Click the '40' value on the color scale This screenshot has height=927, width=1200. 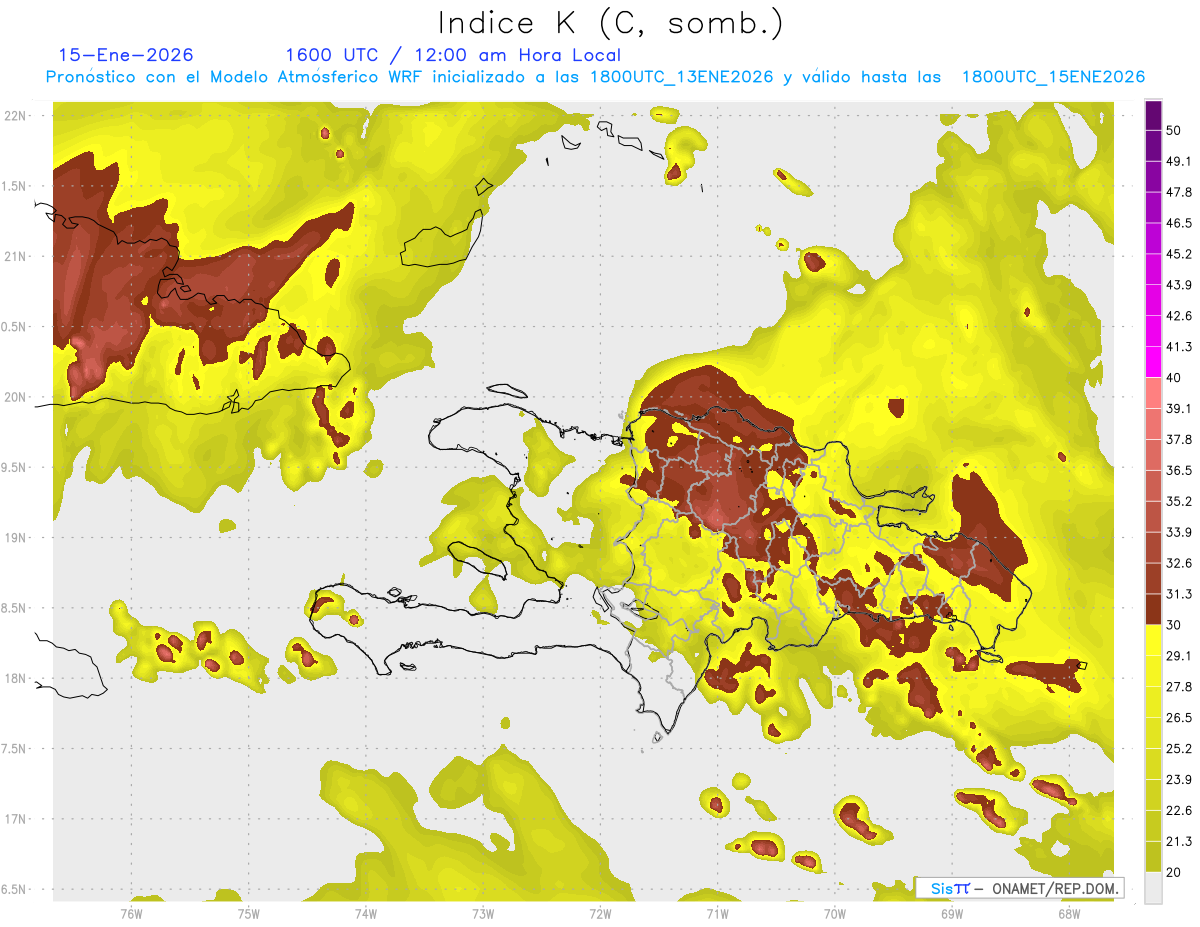[x=1173, y=378]
